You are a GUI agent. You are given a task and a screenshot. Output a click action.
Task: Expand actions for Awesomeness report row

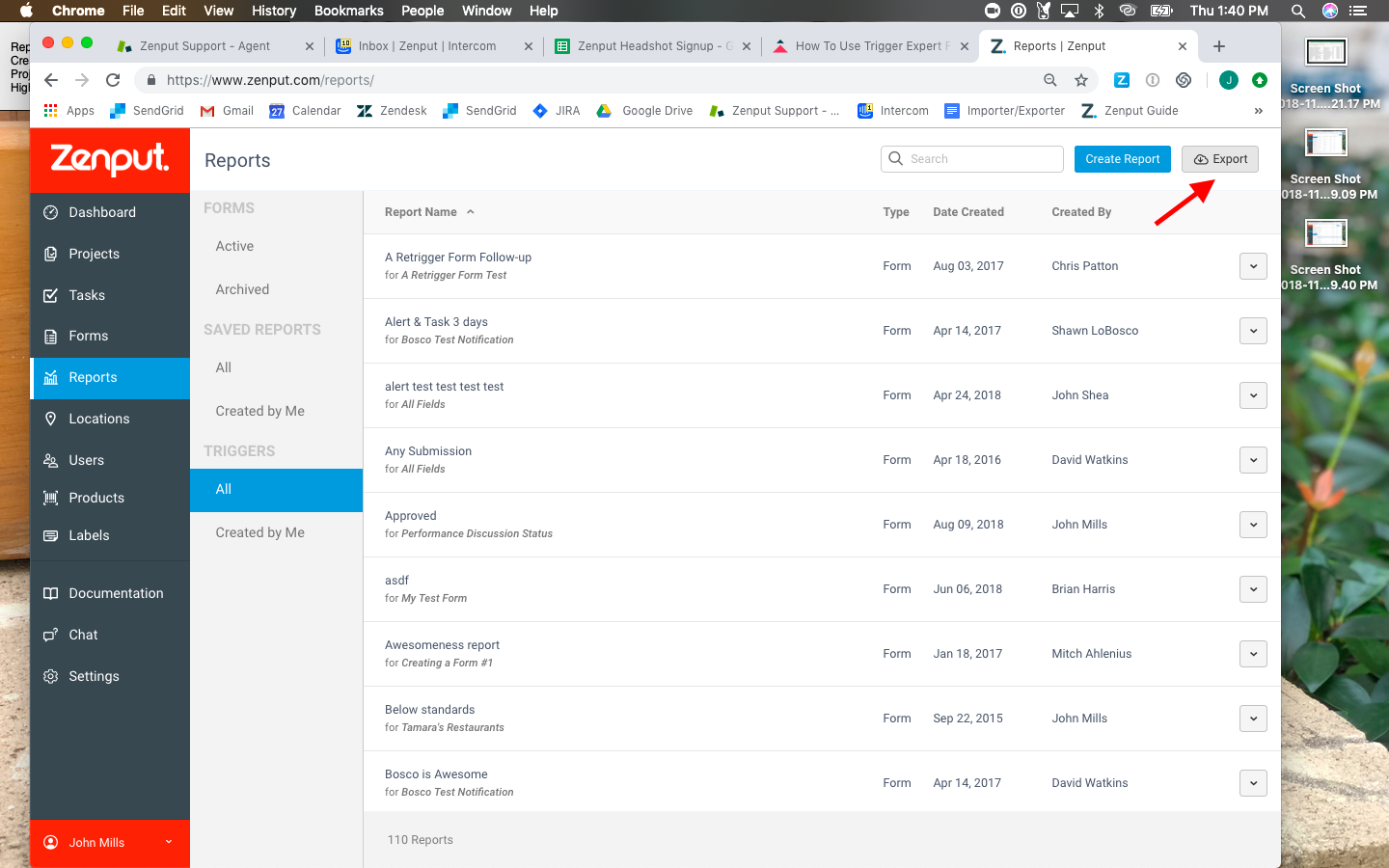[x=1253, y=654]
